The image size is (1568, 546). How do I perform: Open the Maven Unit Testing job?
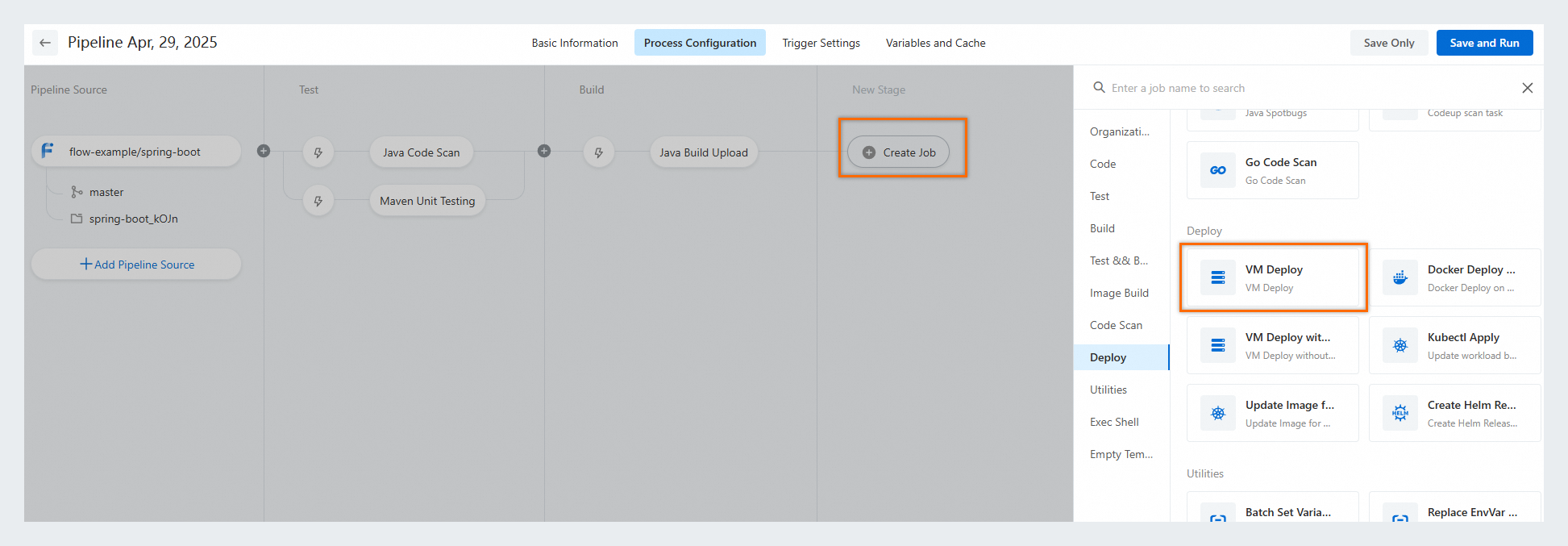(427, 201)
